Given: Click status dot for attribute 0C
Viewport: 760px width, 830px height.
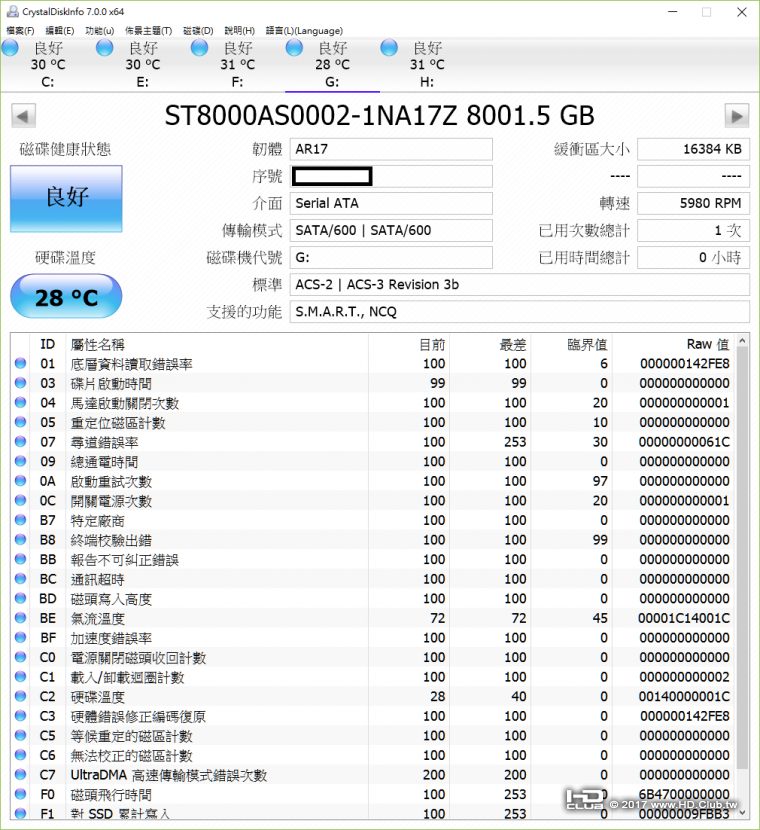Looking at the screenshot, I should (21, 500).
